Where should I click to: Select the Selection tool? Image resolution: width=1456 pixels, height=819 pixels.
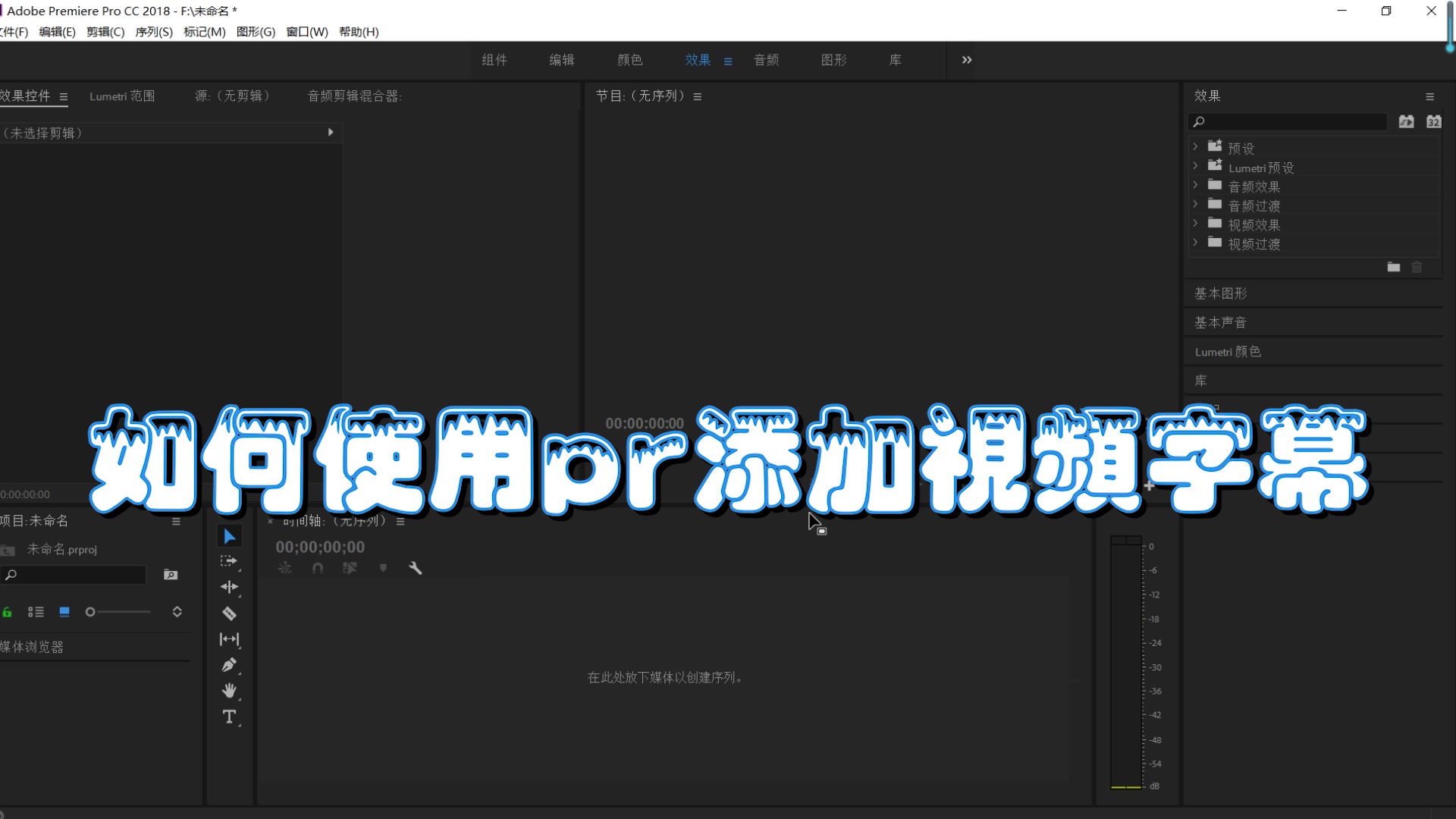229,535
